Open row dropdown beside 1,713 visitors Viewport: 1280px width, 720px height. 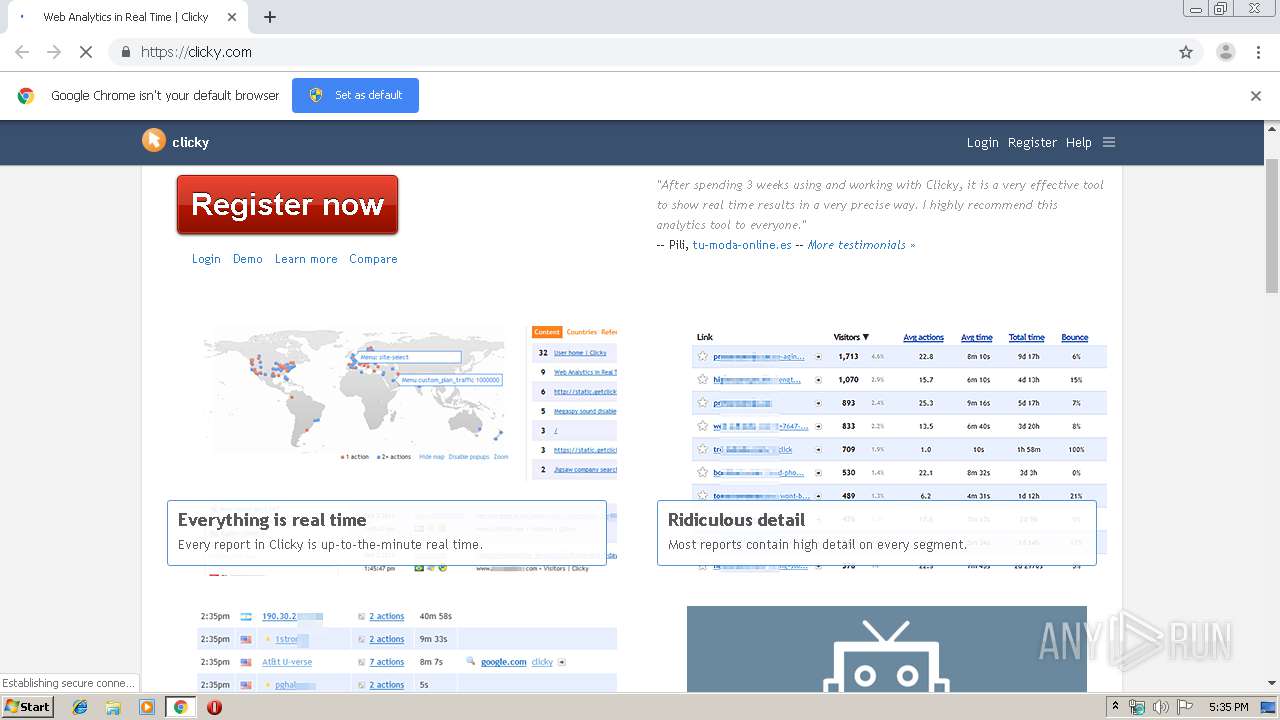[818, 356]
